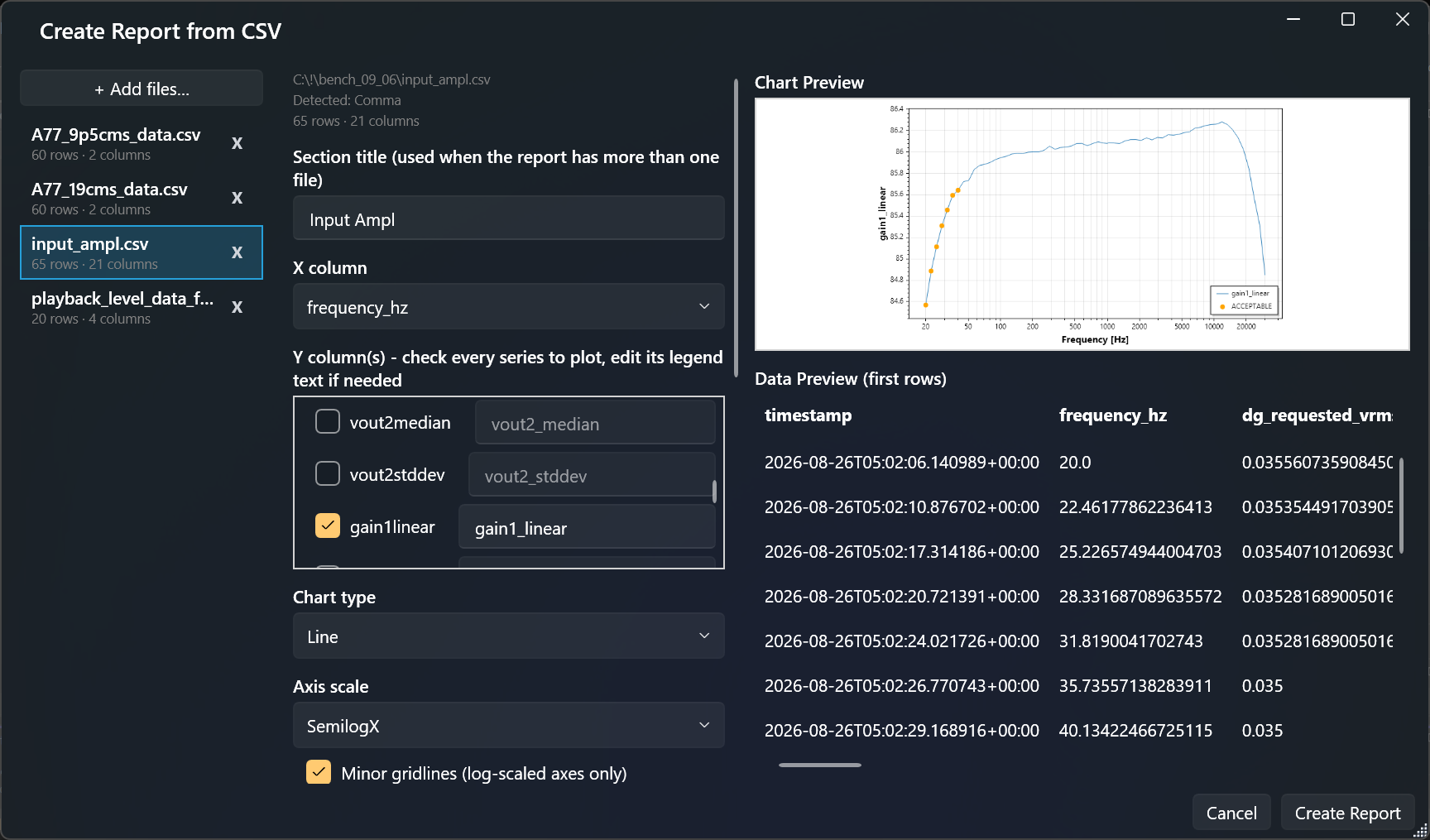Click the timestamp cell ending 05:02:29.168916
Screen dimensions: 1430x840
click(902, 731)
